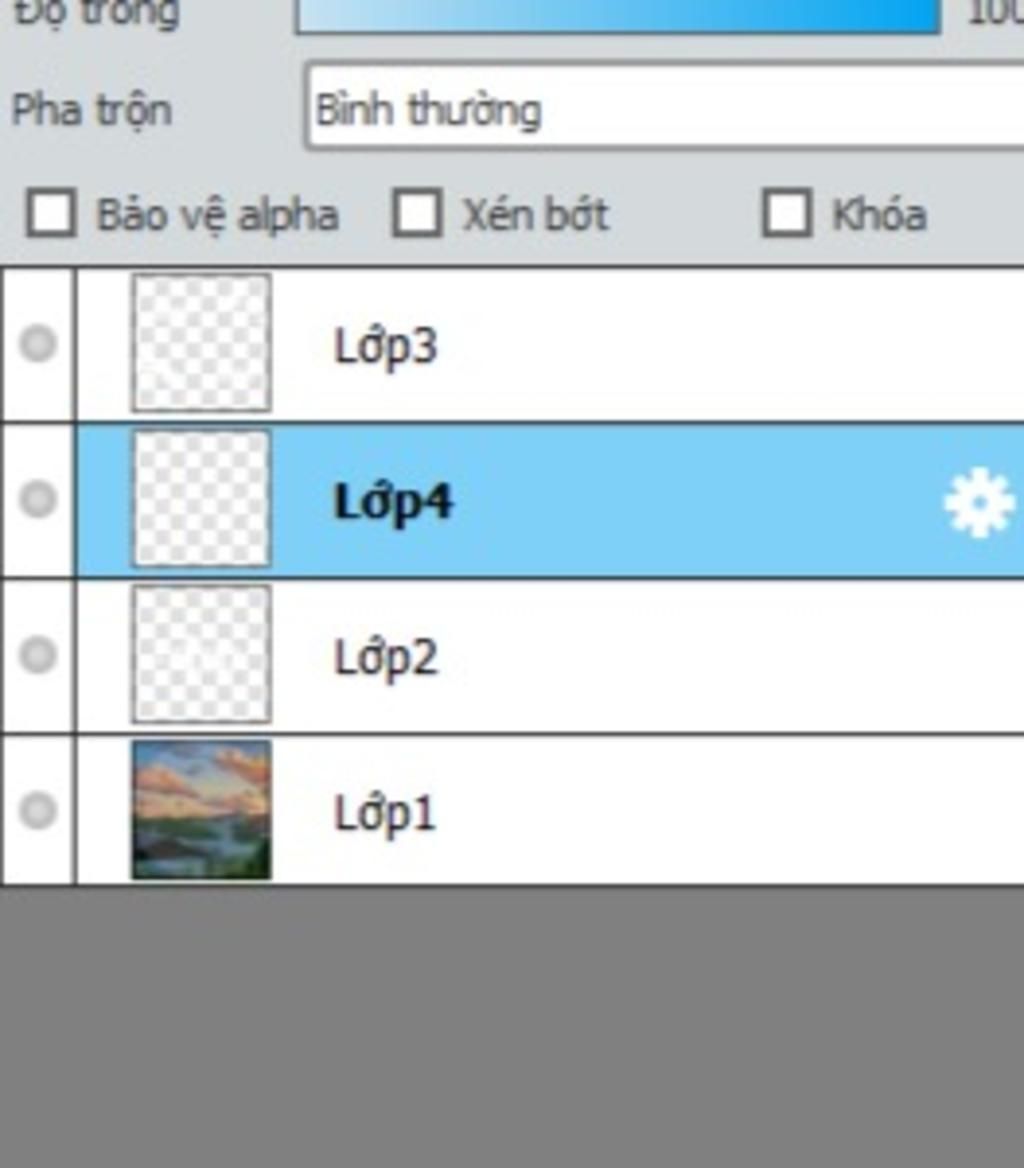Screen dimensions: 1024x1168
Task: Click the highlighted Lớp4 layer name
Action: (x=392, y=502)
